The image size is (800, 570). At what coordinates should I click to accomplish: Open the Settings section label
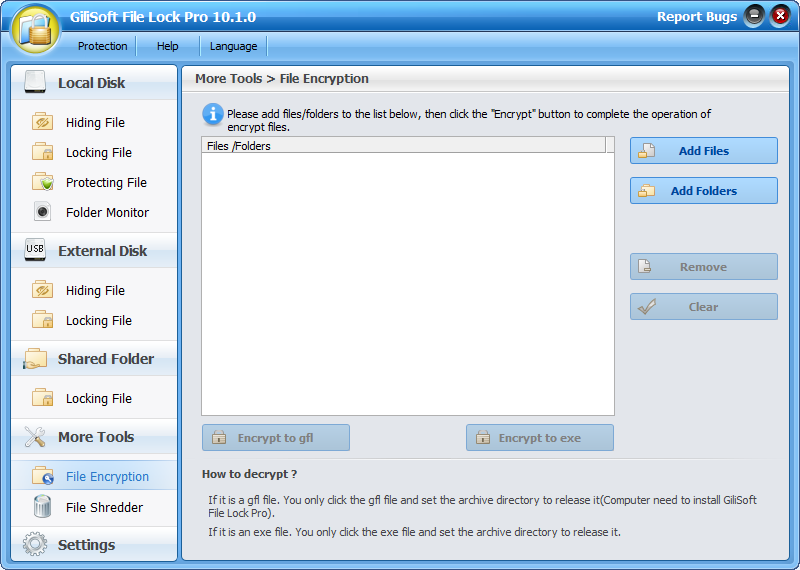[x=86, y=545]
